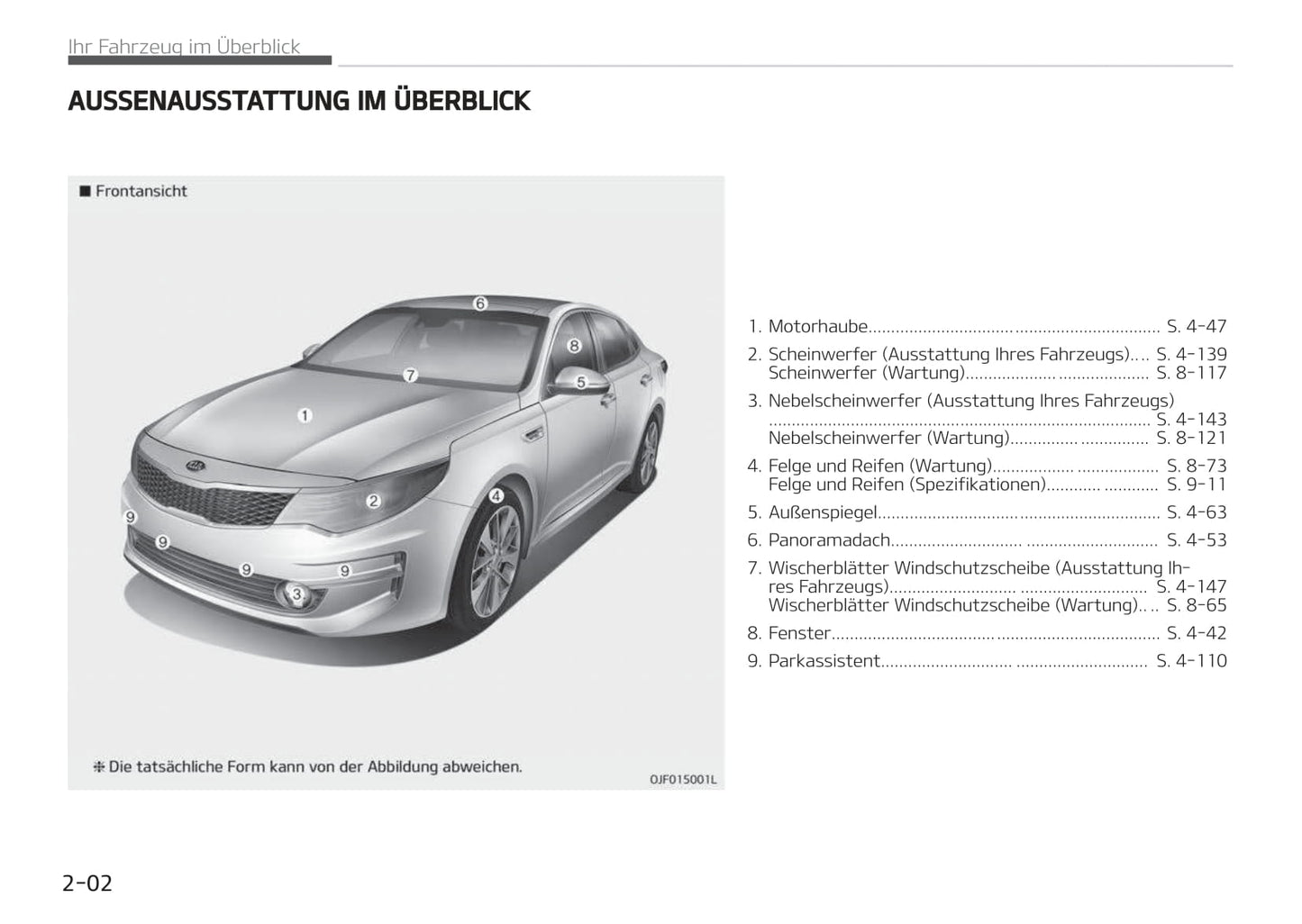This screenshot has height=924, width=1302.
Task: Click the Scheinwerfer (Wartung) entry
Action: click(x=866, y=373)
